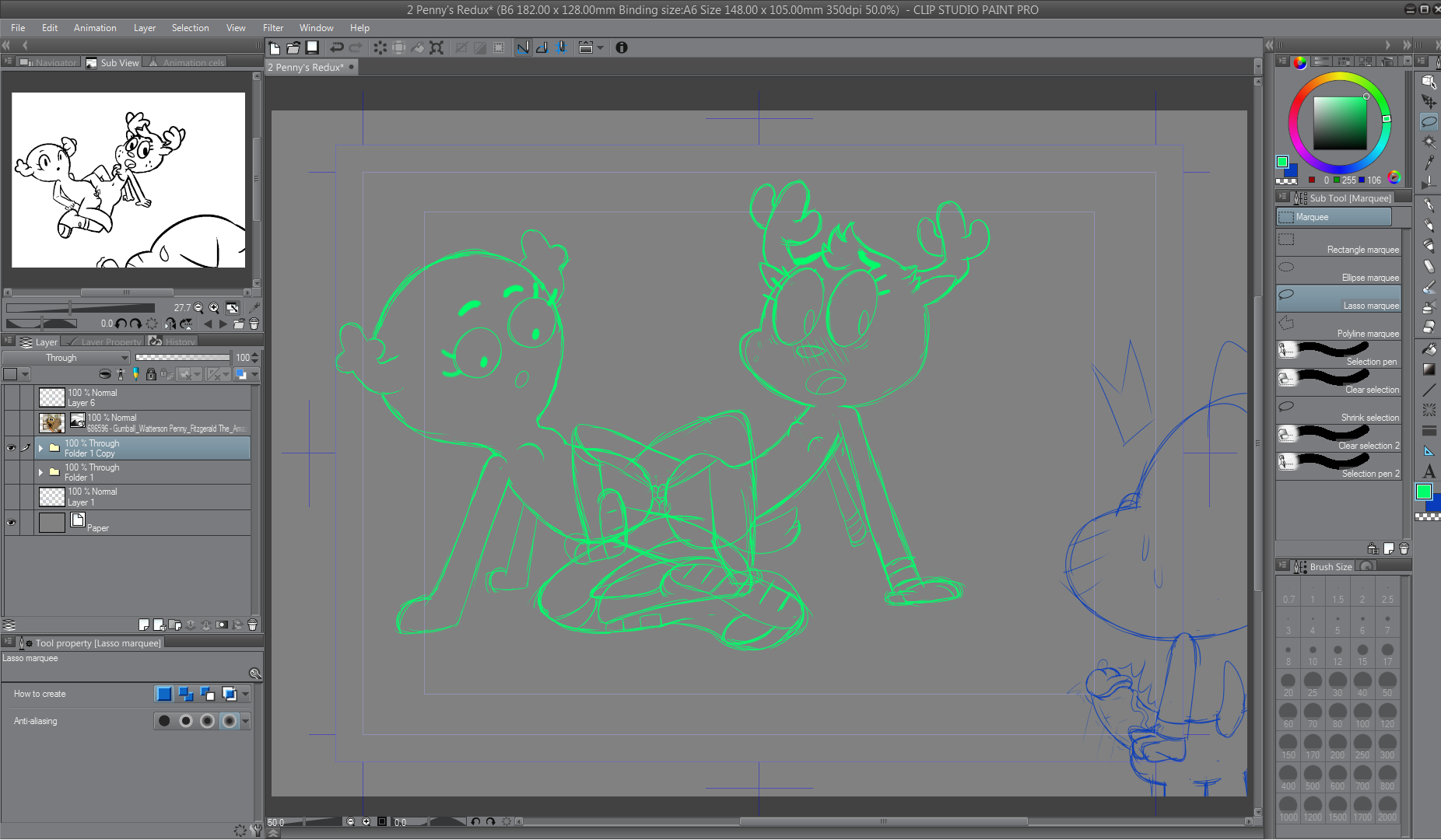The image size is (1441, 840).
Task: Toggle Set as Reference Layer lighthouse icon
Action: (121, 374)
